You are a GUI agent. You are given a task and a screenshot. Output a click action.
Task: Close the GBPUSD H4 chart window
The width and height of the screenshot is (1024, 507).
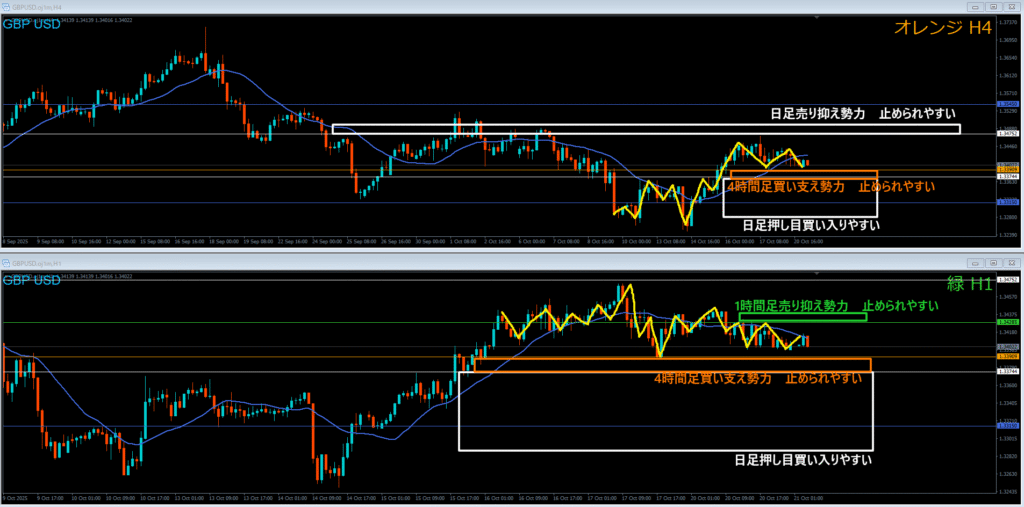click(x=1010, y=6)
